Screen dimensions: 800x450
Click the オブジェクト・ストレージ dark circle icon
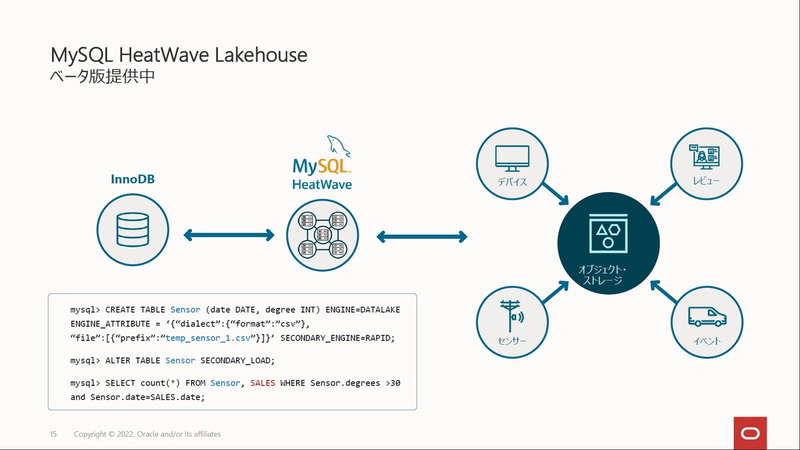[x=608, y=243]
